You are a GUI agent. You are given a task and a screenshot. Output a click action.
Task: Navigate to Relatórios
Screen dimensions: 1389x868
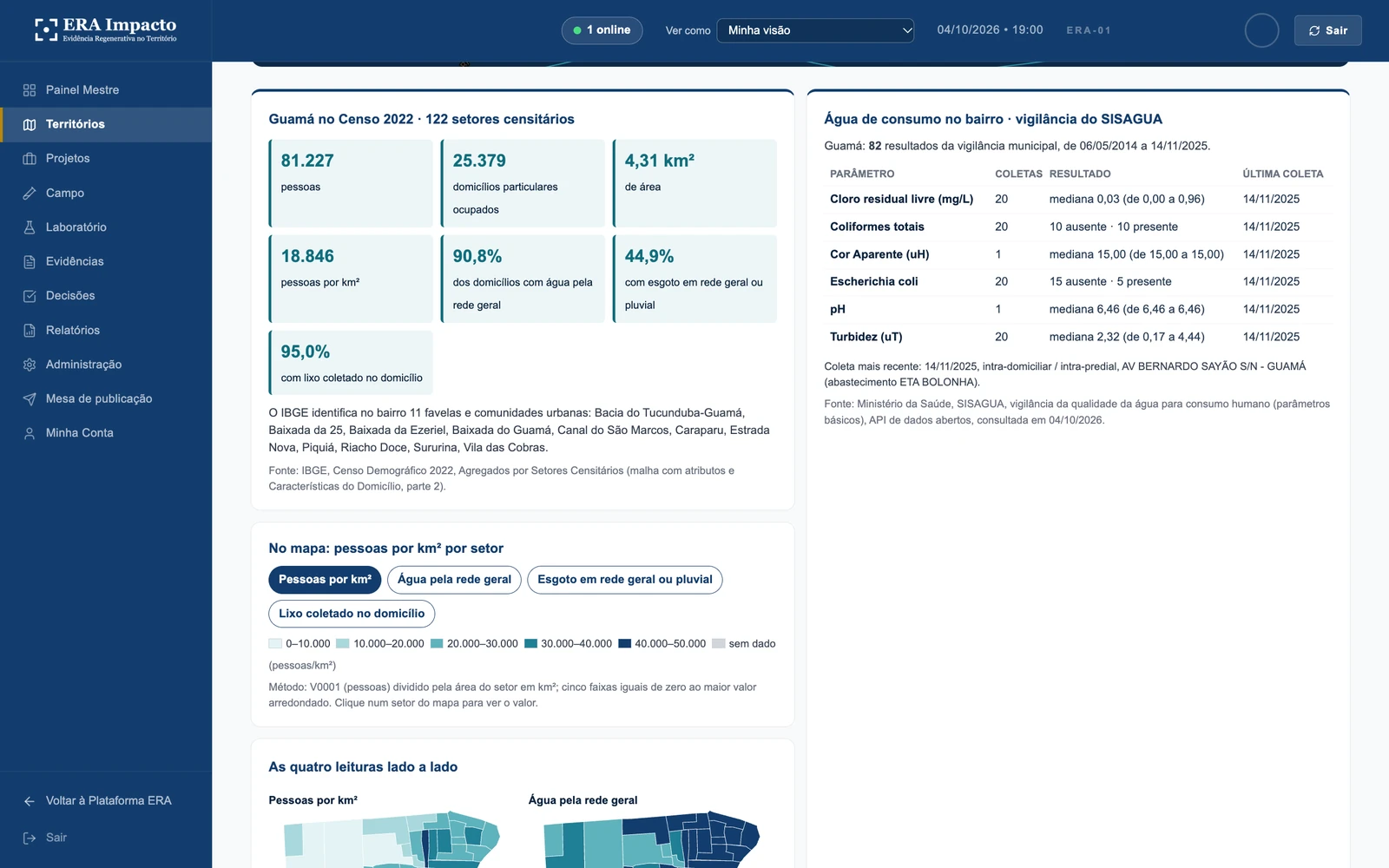click(x=106, y=330)
